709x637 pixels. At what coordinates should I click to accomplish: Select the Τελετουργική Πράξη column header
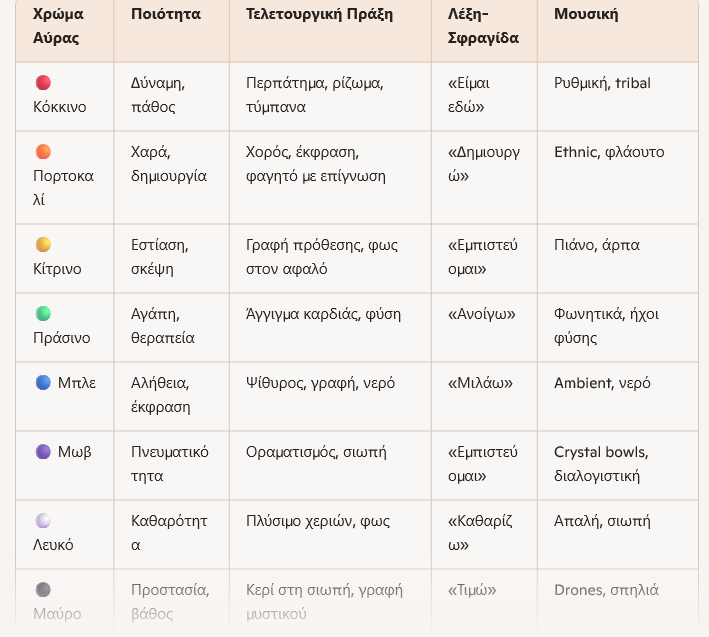pyautogui.click(x=319, y=15)
